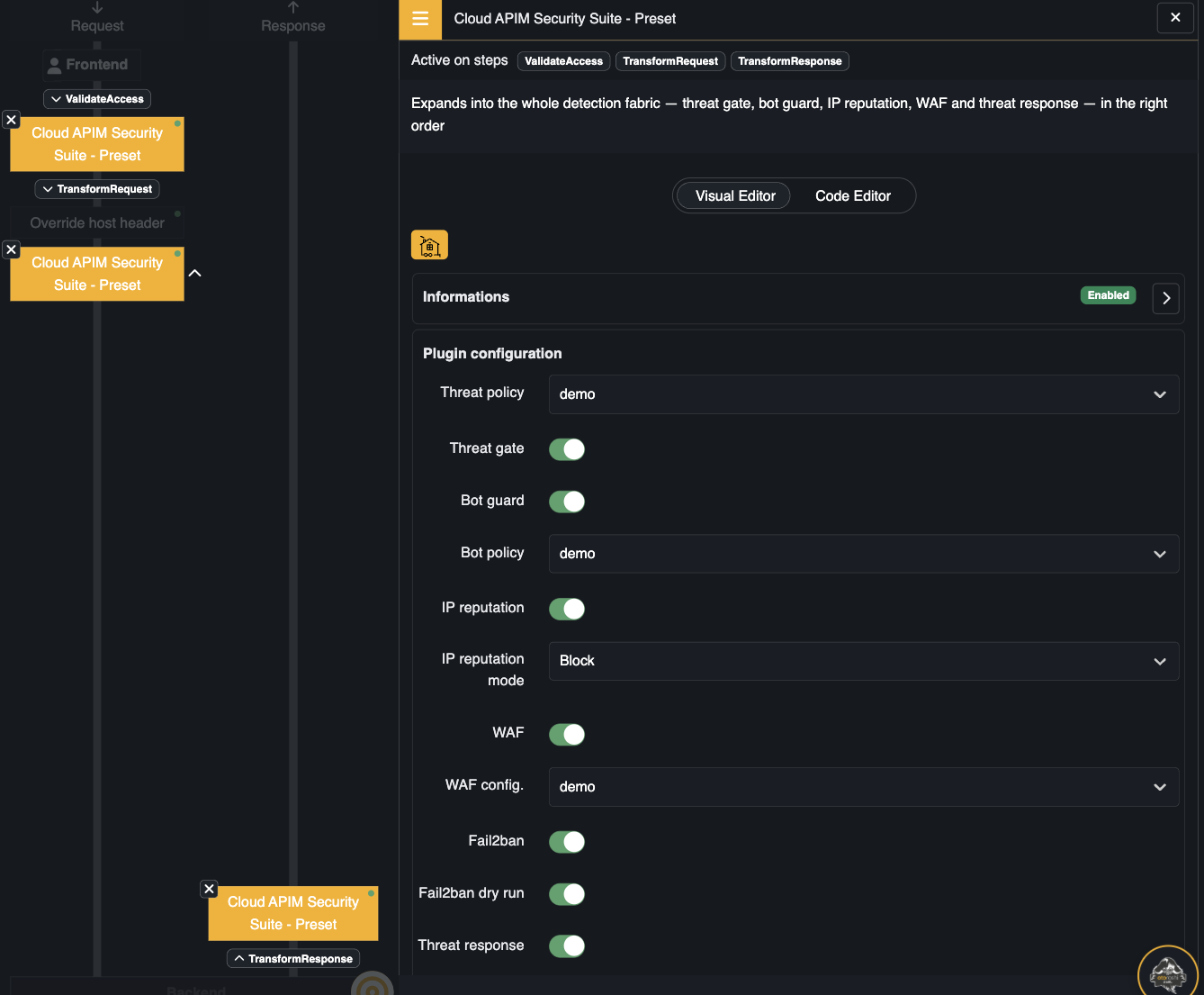Open the hamburger menu in panel header

click(x=420, y=19)
